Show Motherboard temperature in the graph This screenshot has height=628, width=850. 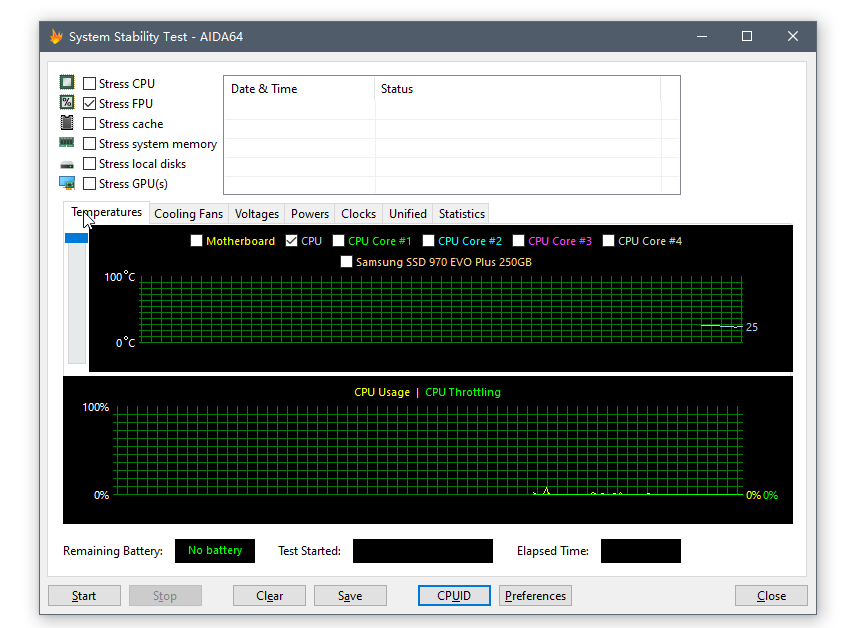pyautogui.click(x=196, y=241)
